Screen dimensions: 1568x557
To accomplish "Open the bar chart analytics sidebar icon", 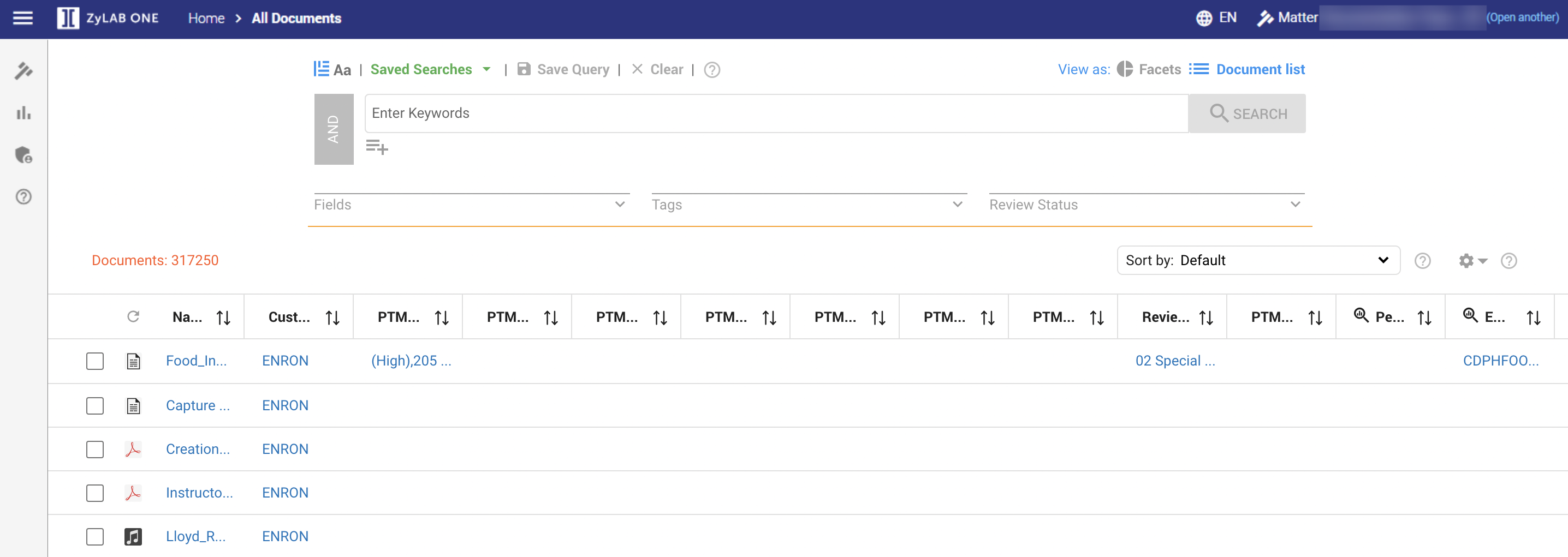I will [23, 113].
